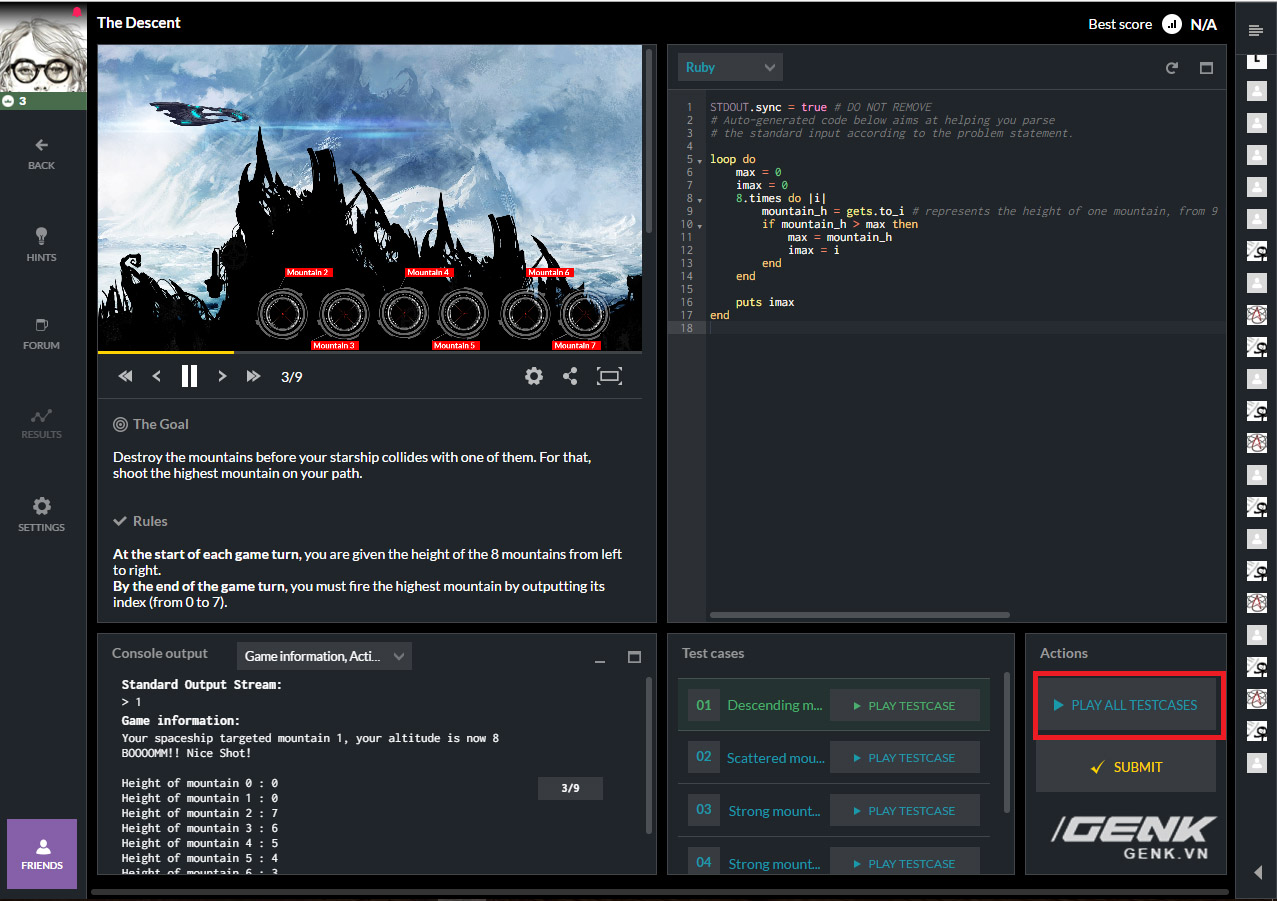
Task: Open Settings gear in left sidebar
Action: coord(41,514)
